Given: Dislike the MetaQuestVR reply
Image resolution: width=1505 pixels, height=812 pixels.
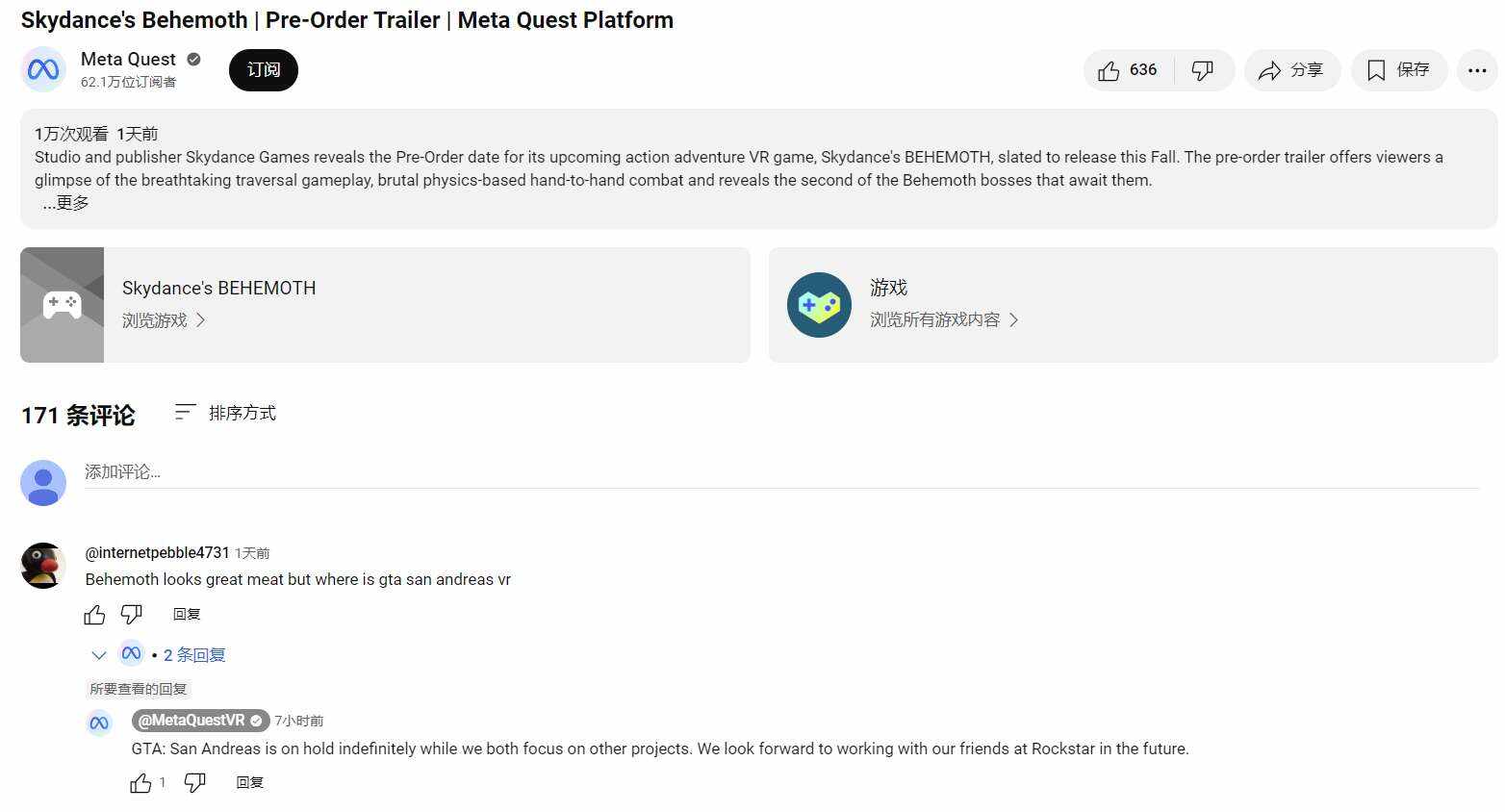Looking at the screenshot, I should coord(195,782).
